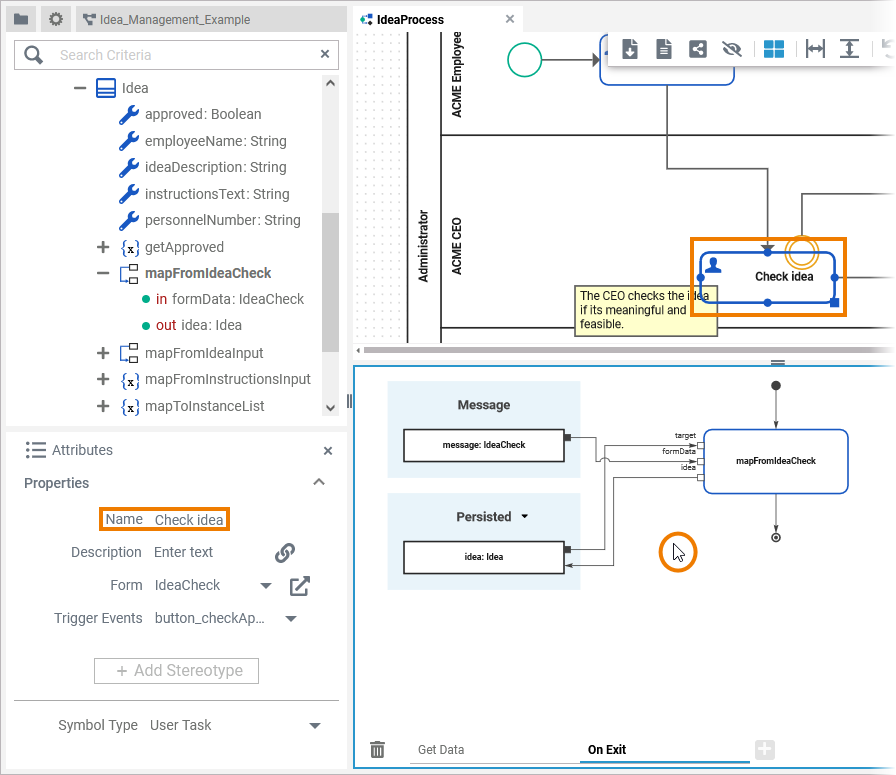896x775 pixels.
Task: Apply horizontal spacing using the toolbar icon
Action: coord(814,48)
